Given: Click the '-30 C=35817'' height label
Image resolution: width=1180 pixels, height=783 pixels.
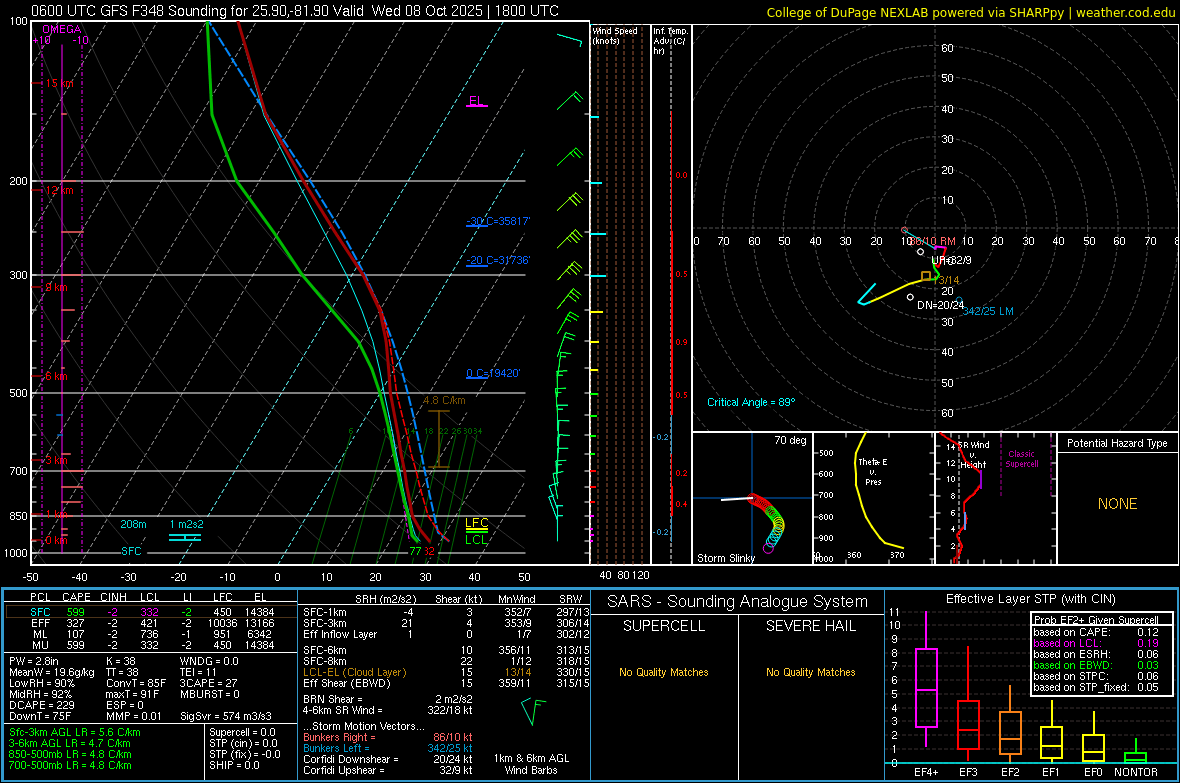Looking at the screenshot, I should [x=498, y=221].
